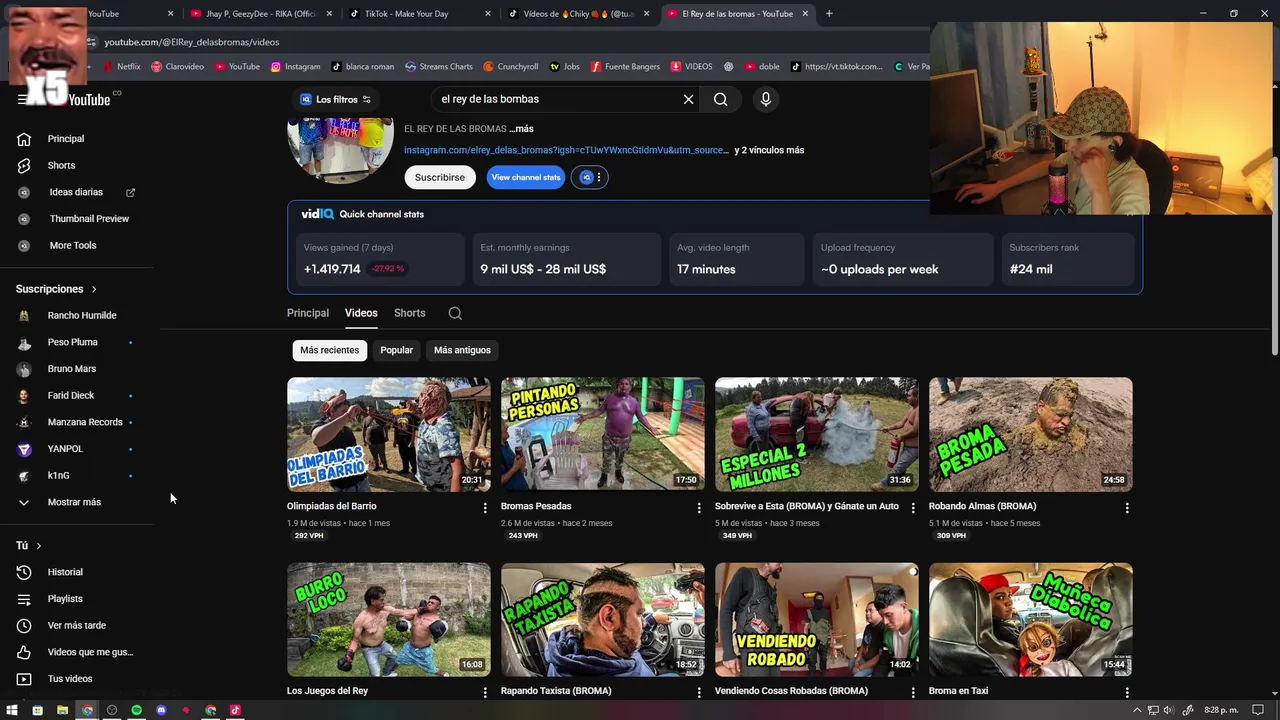The width and height of the screenshot is (1280, 720).
Task: Select Popular sort chip
Action: [x=396, y=350]
